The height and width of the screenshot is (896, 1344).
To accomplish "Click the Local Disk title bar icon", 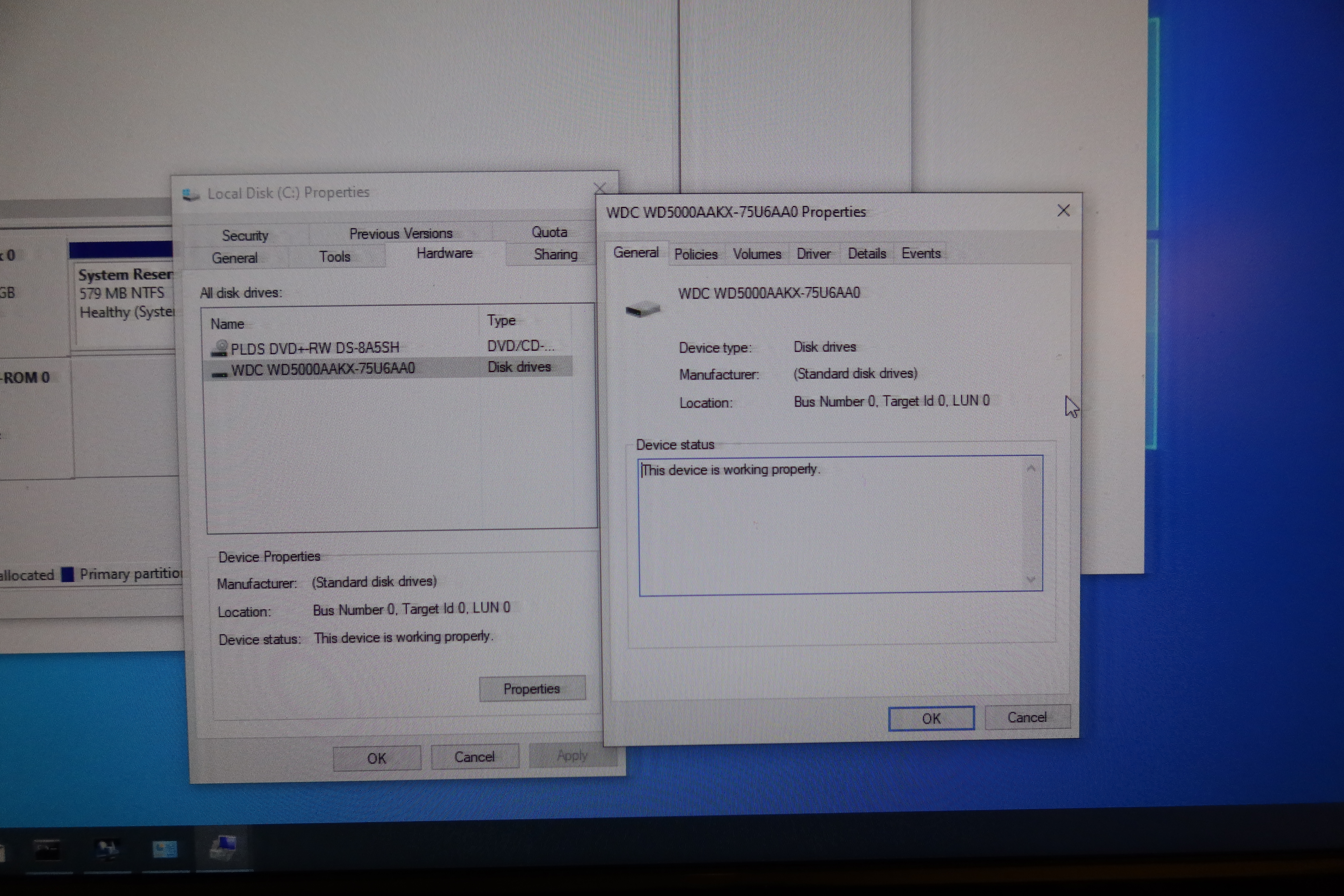I will [191, 195].
